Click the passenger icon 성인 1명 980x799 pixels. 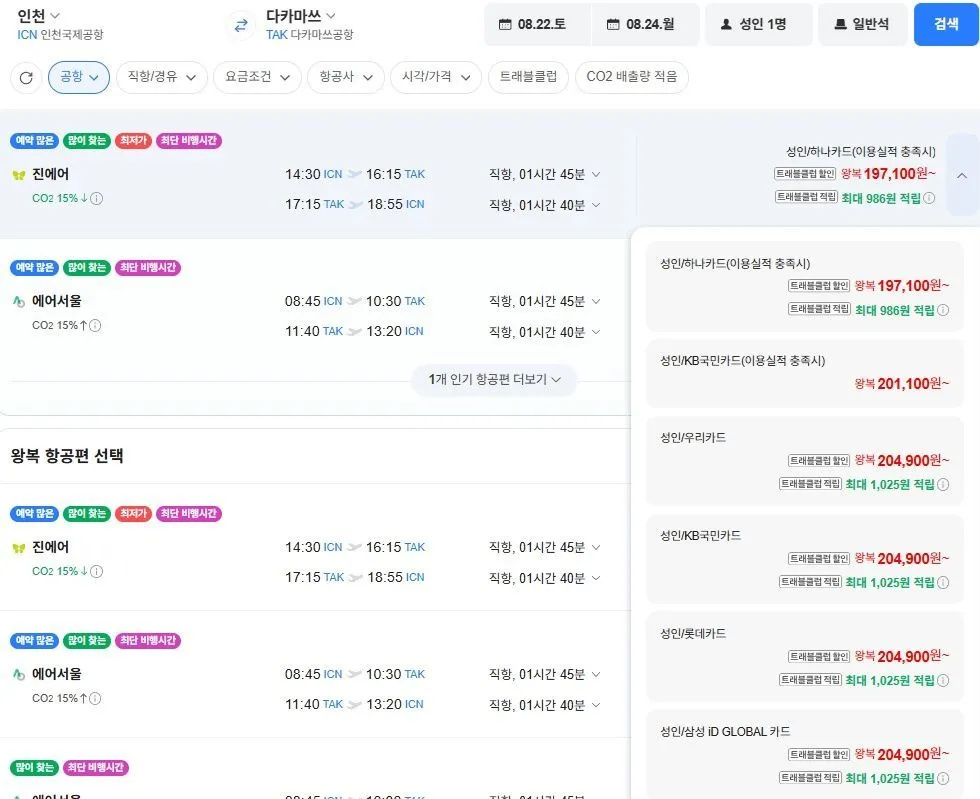coord(726,24)
